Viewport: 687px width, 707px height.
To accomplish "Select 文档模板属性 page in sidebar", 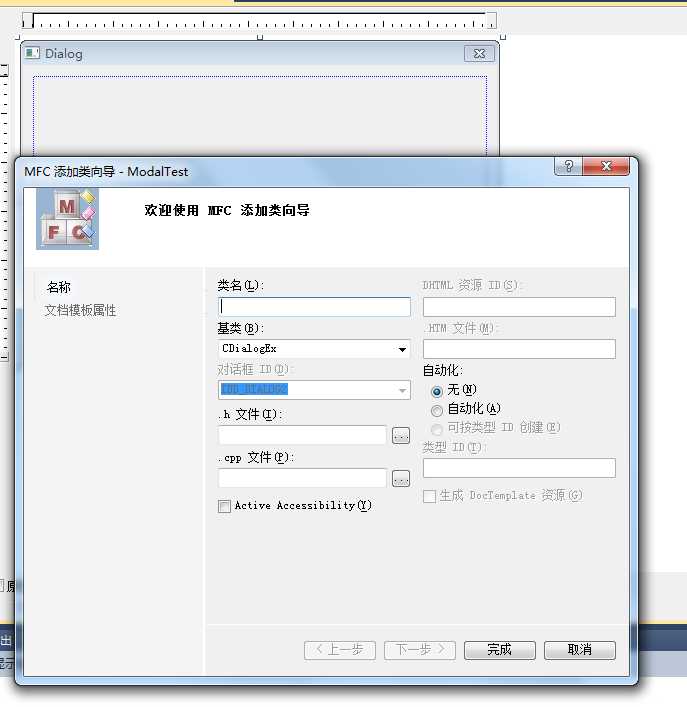I will point(80,310).
